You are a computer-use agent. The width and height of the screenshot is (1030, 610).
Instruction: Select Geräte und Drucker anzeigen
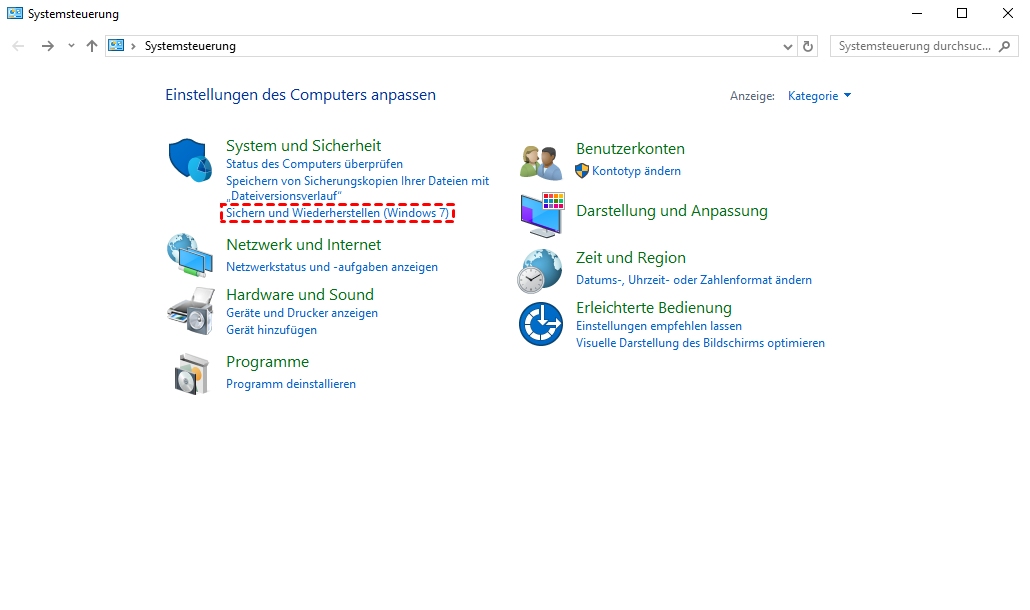(x=302, y=313)
